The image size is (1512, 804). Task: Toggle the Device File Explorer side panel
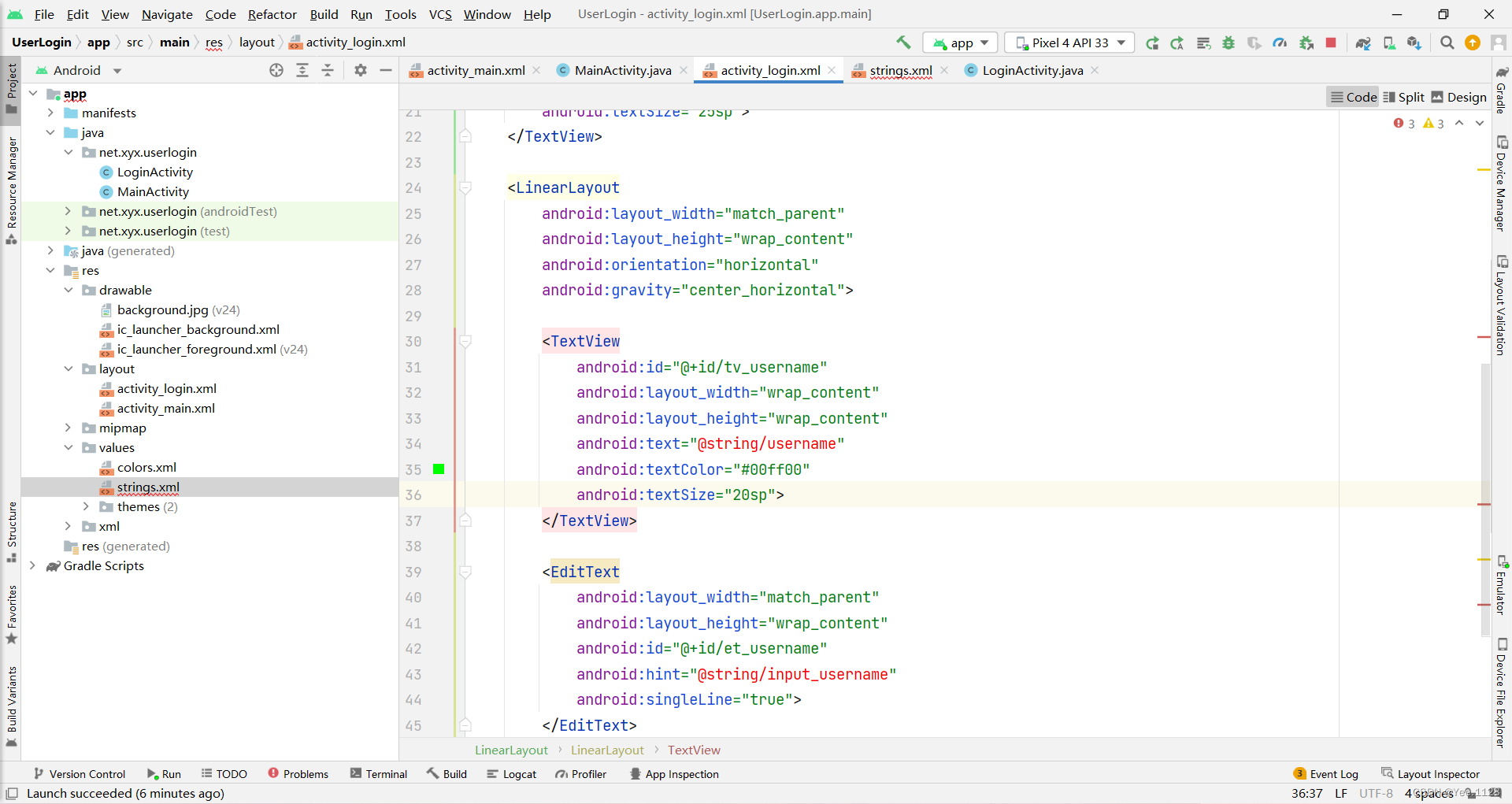pyautogui.click(x=1501, y=693)
